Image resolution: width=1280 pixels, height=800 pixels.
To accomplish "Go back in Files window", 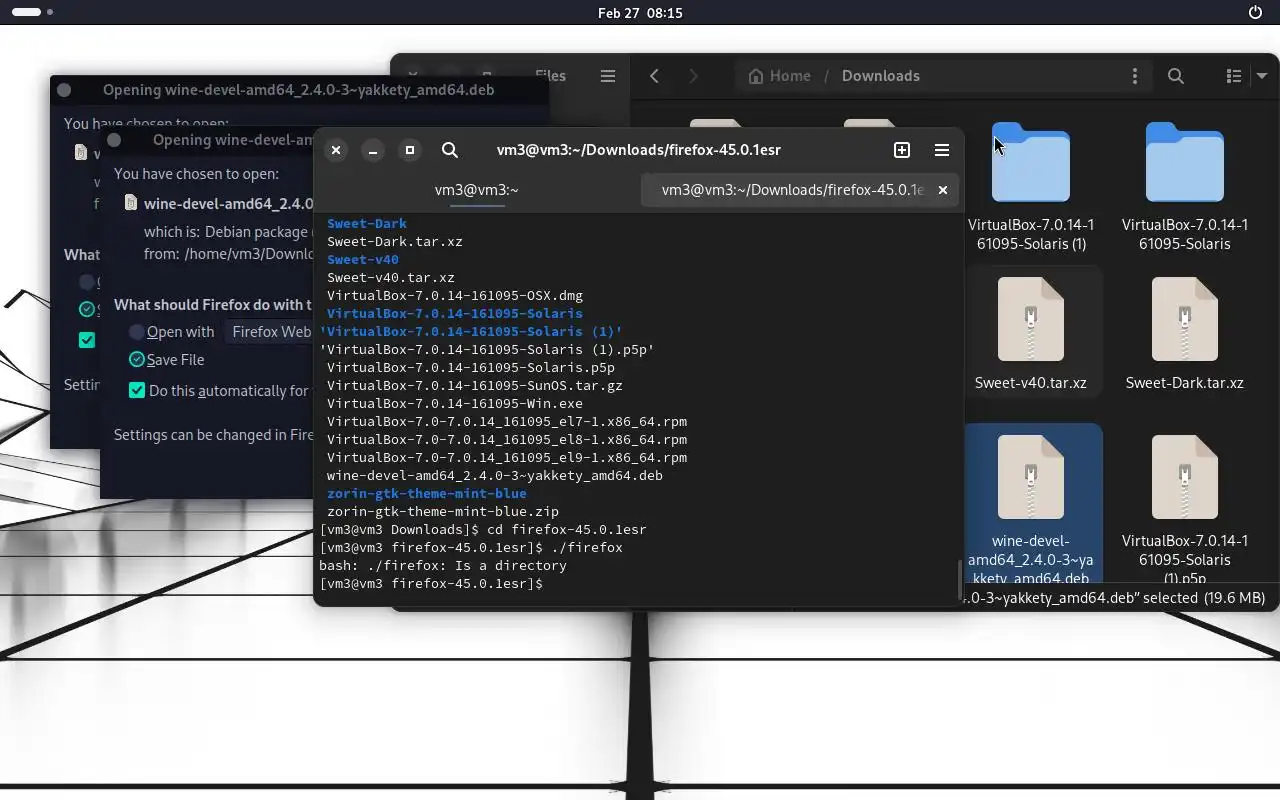I will (655, 76).
